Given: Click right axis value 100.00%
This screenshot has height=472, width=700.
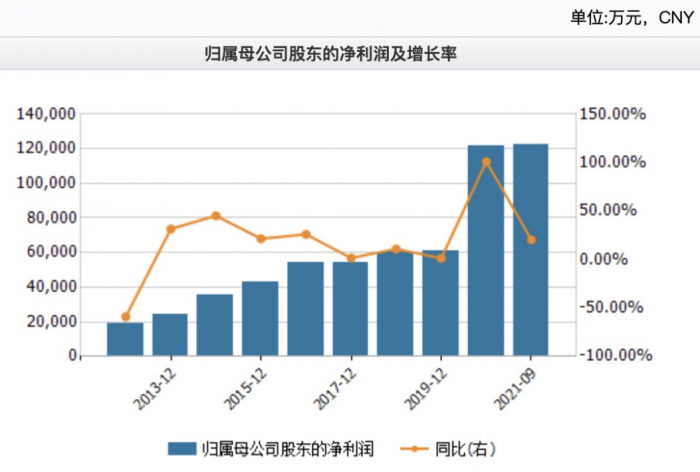Looking at the screenshot, I should click(612, 162).
